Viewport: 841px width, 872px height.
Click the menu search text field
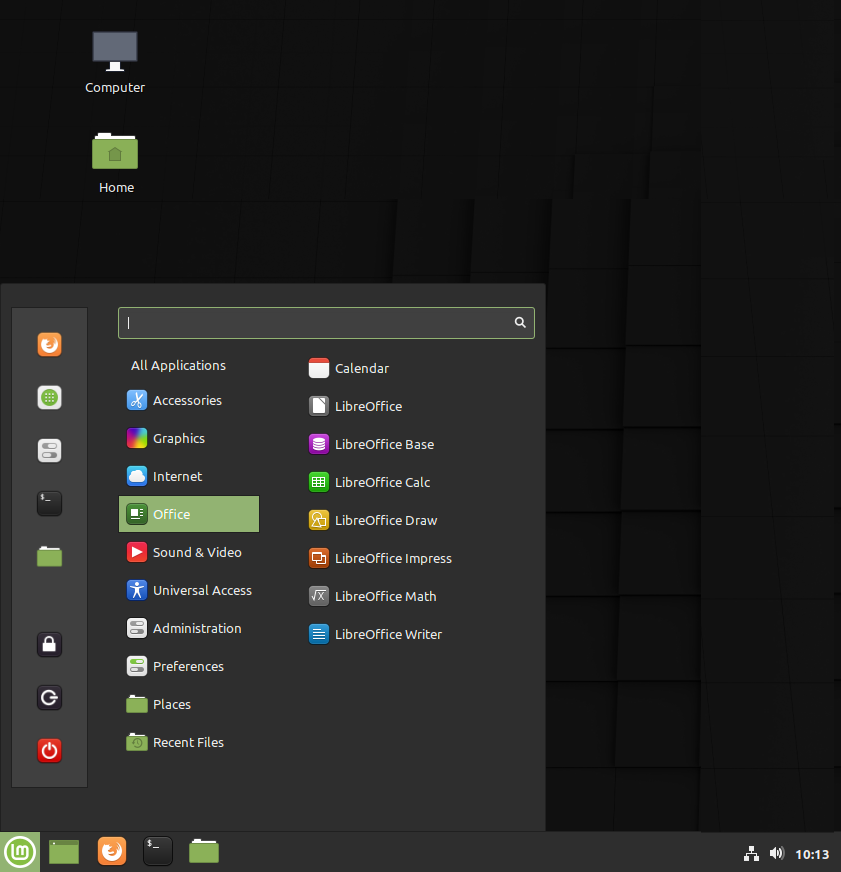click(315, 323)
